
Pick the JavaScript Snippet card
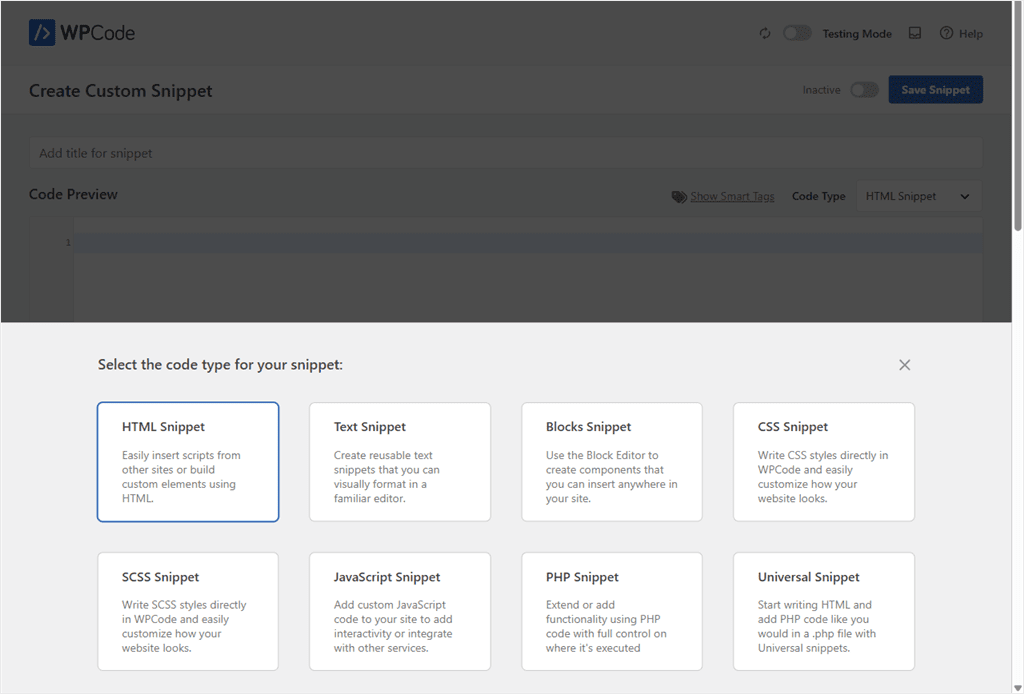pos(400,612)
